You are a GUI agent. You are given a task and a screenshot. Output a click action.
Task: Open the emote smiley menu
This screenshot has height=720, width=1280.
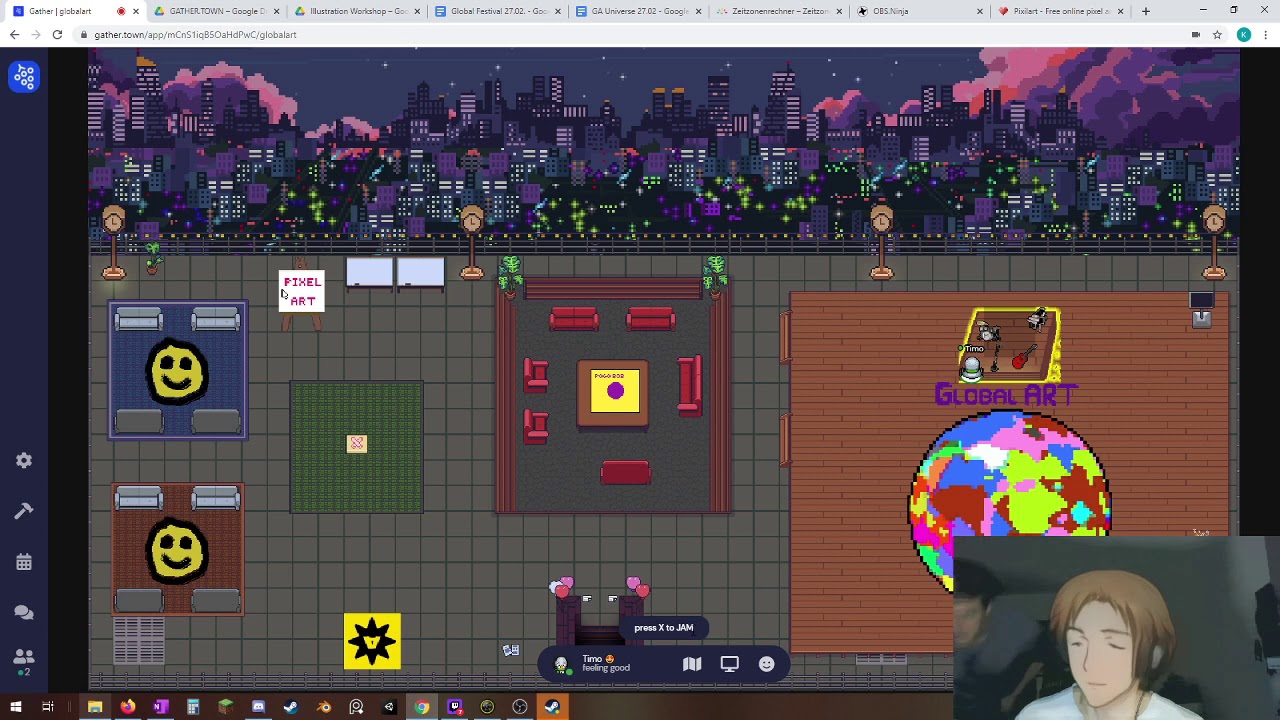[766, 664]
